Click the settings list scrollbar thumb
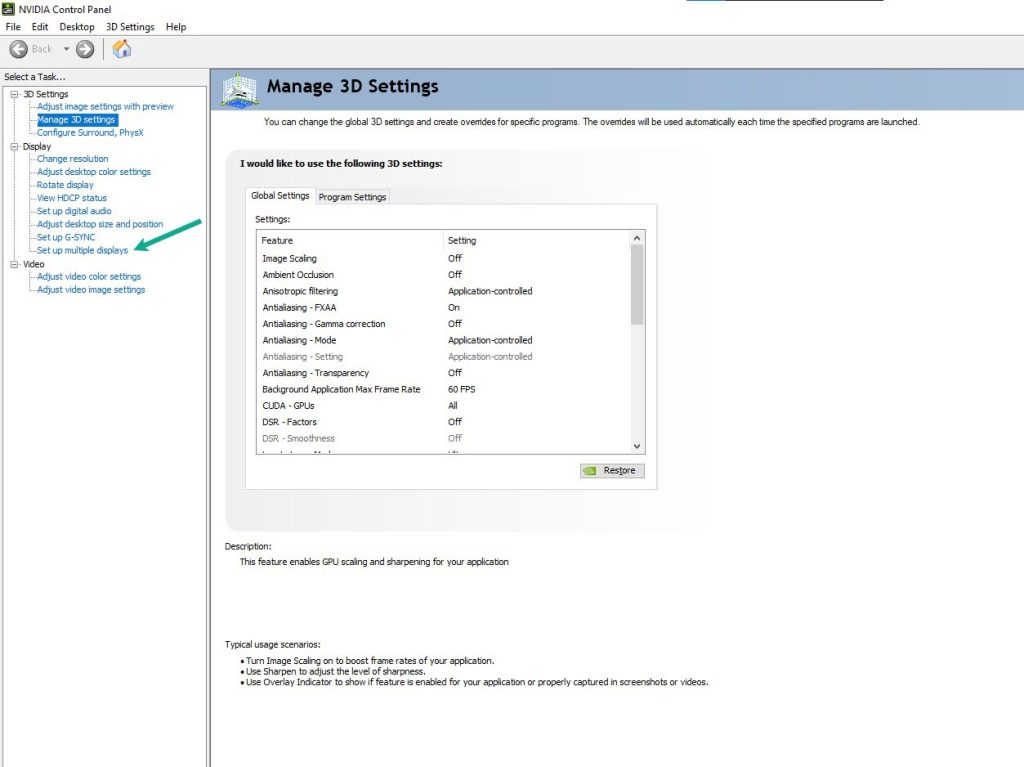Image resolution: width=1024 pixels, height=767 pixels. coord(637,285)
